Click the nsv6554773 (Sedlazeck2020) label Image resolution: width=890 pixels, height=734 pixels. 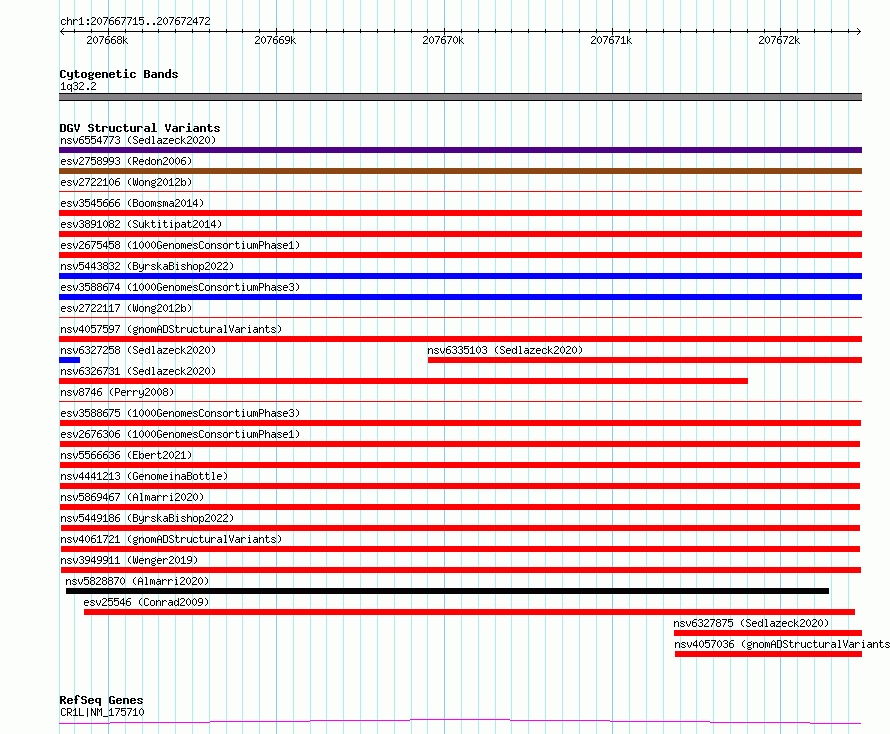click(x=138, y=140)
